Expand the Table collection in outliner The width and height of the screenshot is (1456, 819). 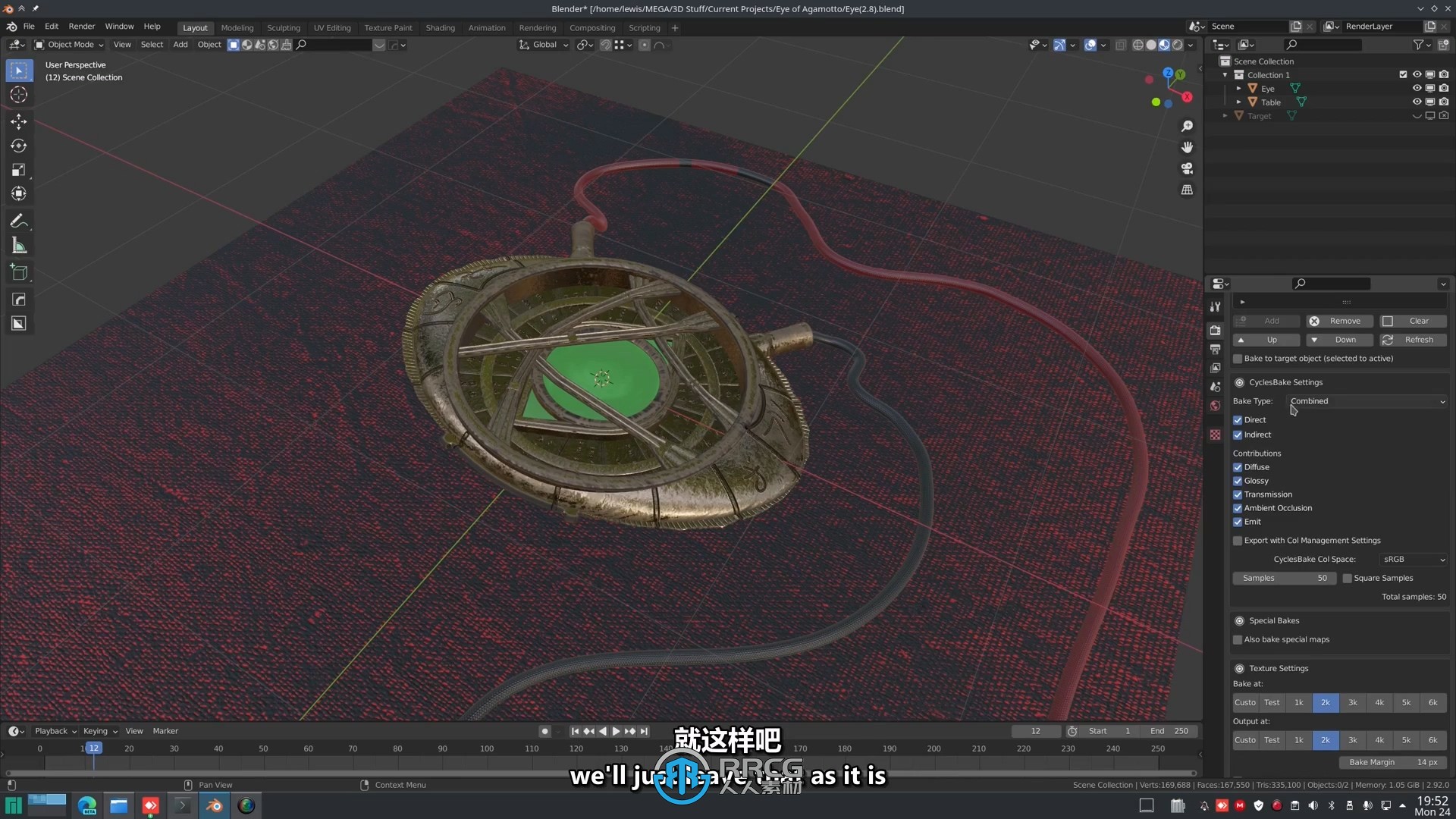(x=1239, y=102)
